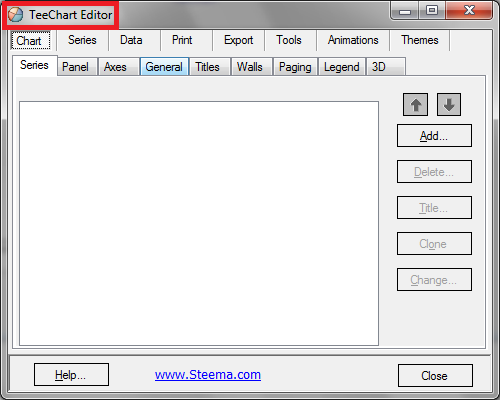Click the Help... button
Image resolution: width=500 pixels, height=400 pixels.
point(71,375)
